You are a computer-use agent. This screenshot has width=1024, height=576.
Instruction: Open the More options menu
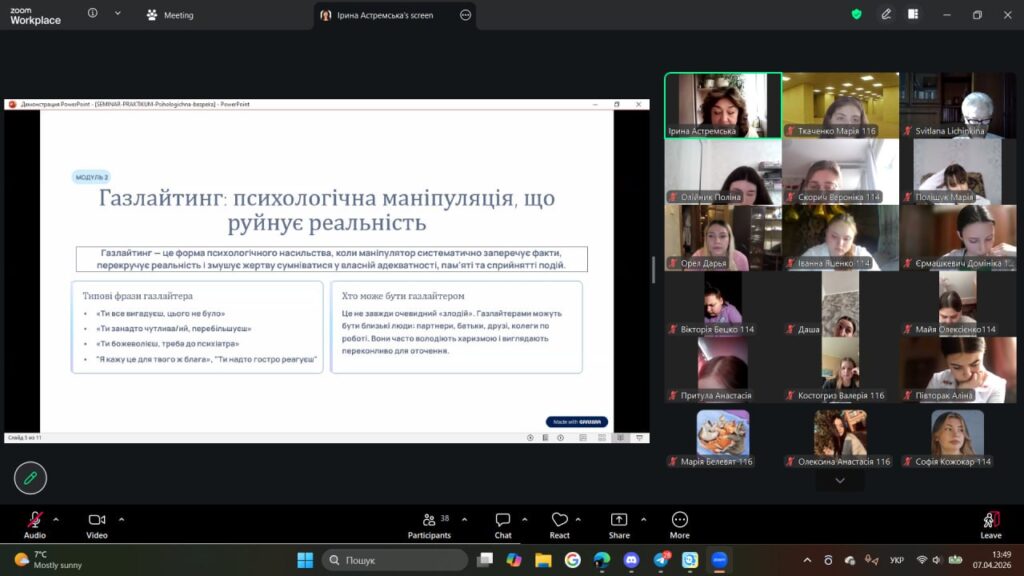point(680,521)
